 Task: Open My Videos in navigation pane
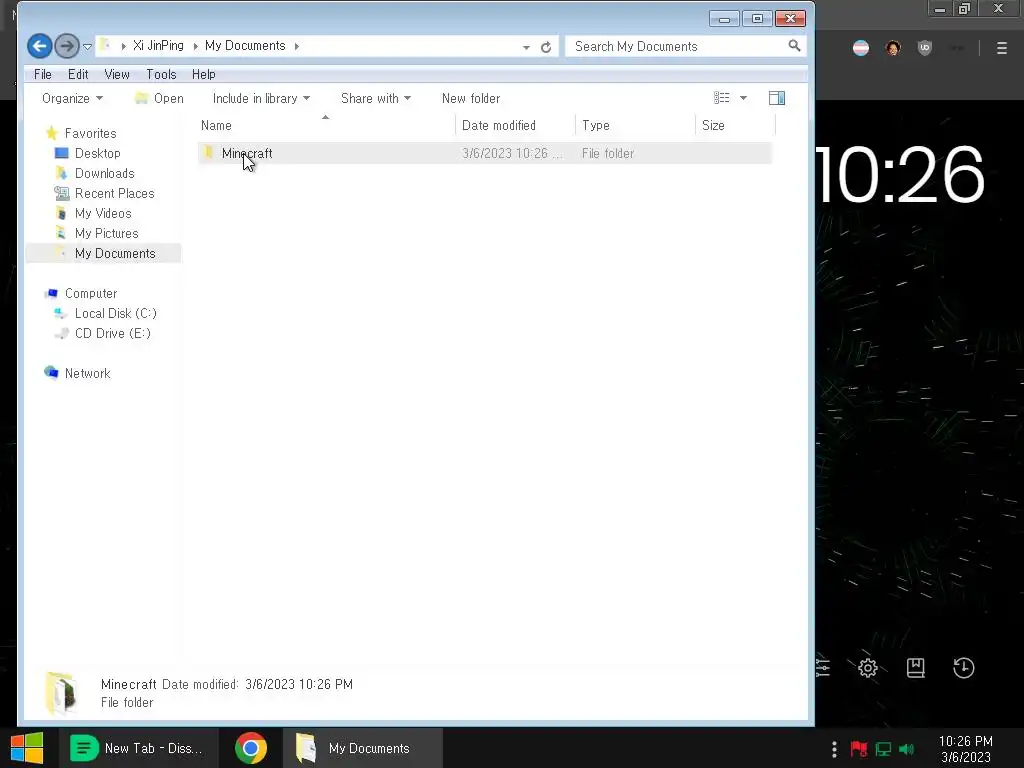click(103, 214)
